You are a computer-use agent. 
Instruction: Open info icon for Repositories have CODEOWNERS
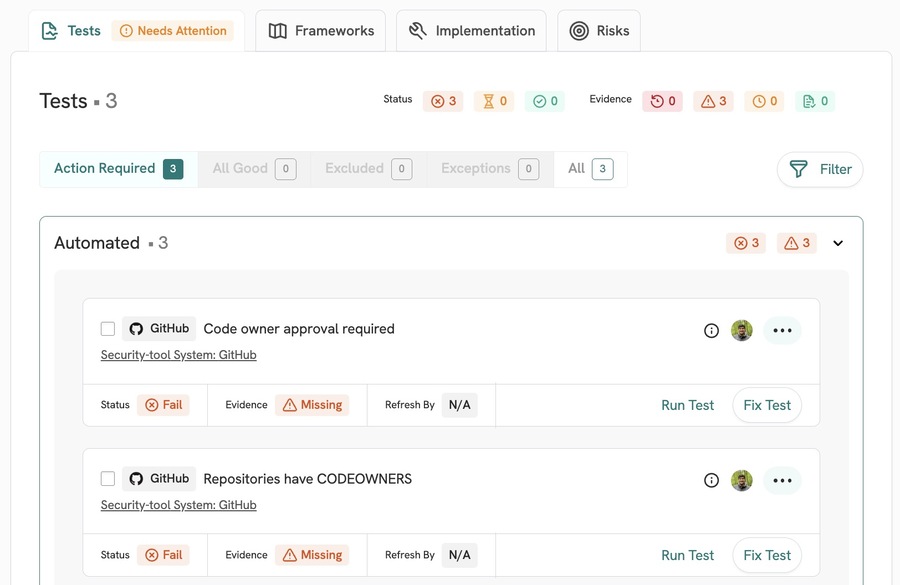click(711, 481)
